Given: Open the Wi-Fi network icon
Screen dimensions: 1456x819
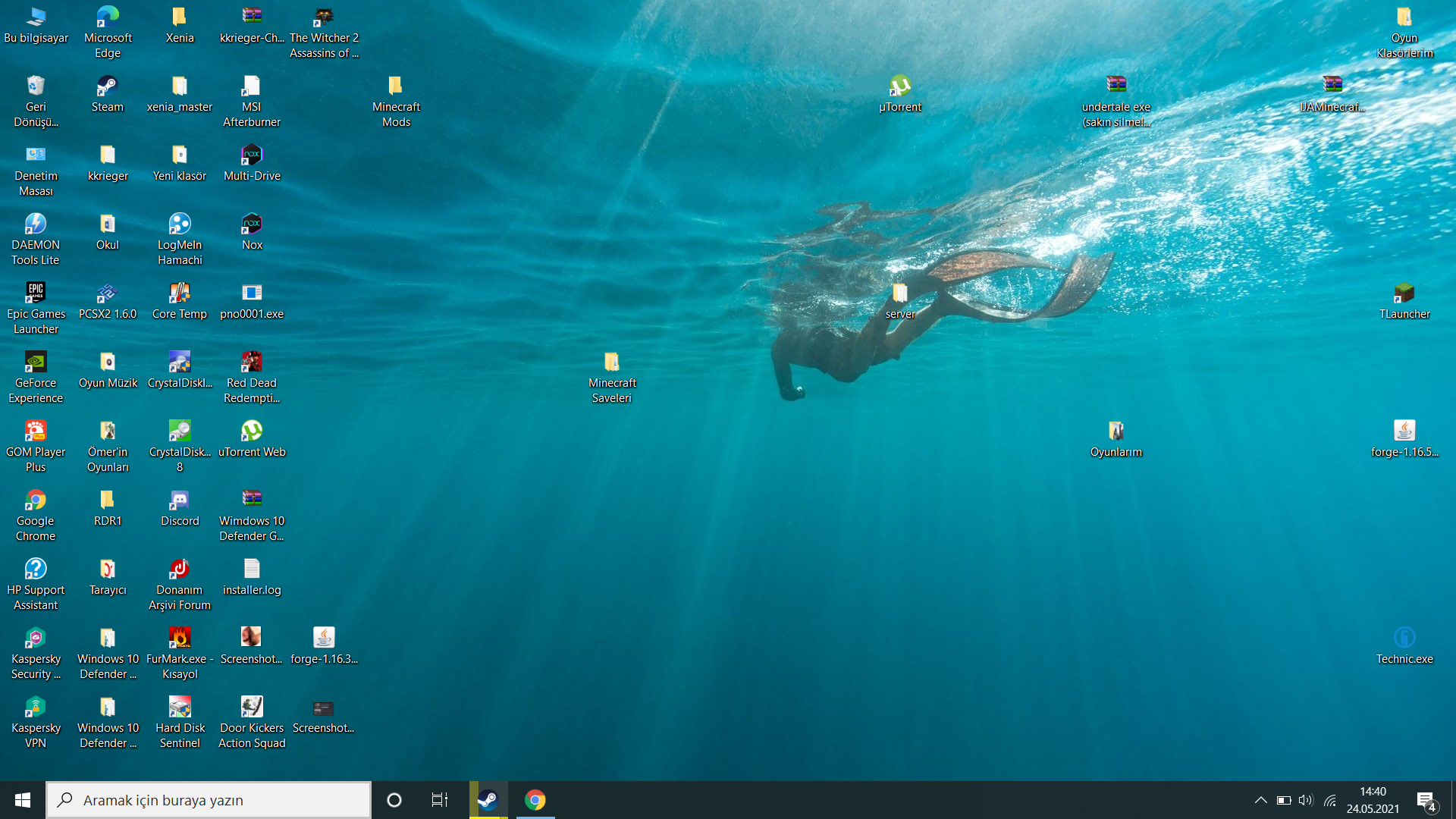Looking at the screenshot, I should click(1329, 800).
